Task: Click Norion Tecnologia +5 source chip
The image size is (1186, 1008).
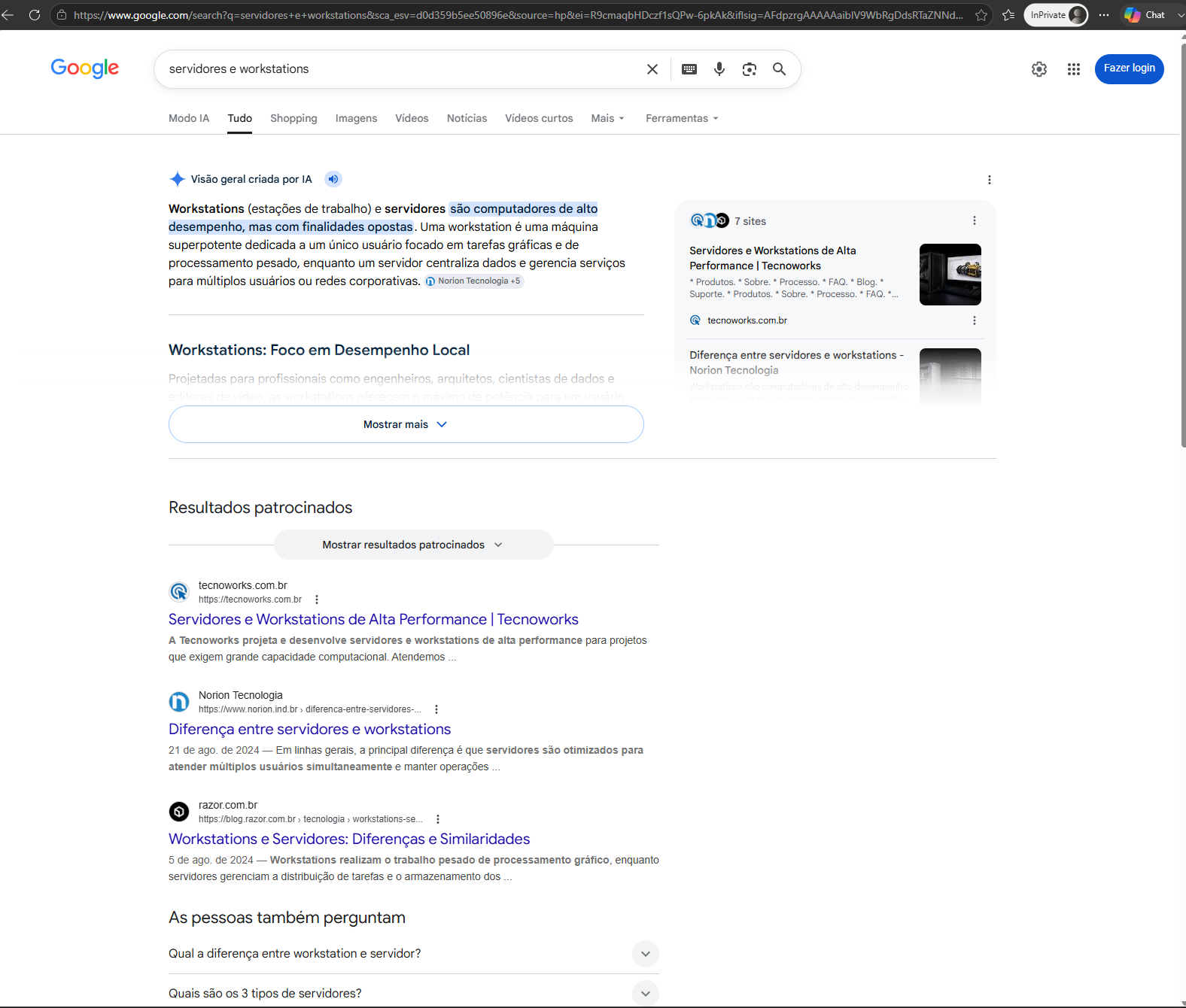Action: point(473,281)
